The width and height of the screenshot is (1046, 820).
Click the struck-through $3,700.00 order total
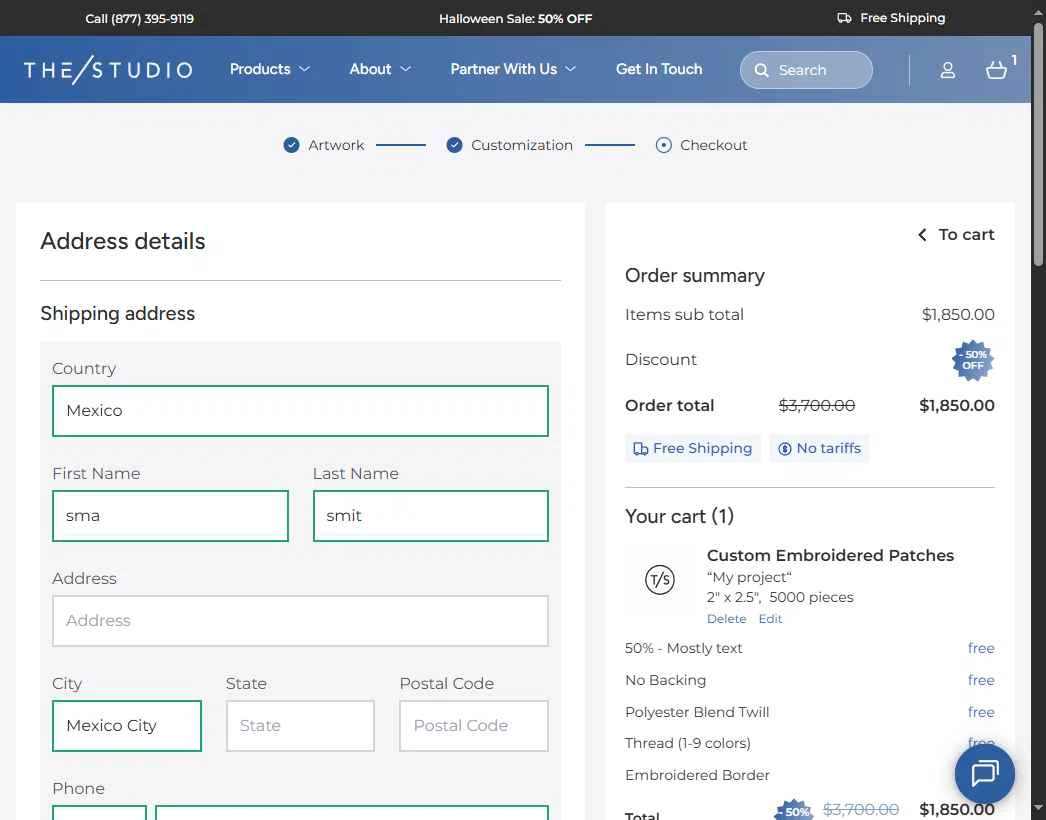point(817,406)
